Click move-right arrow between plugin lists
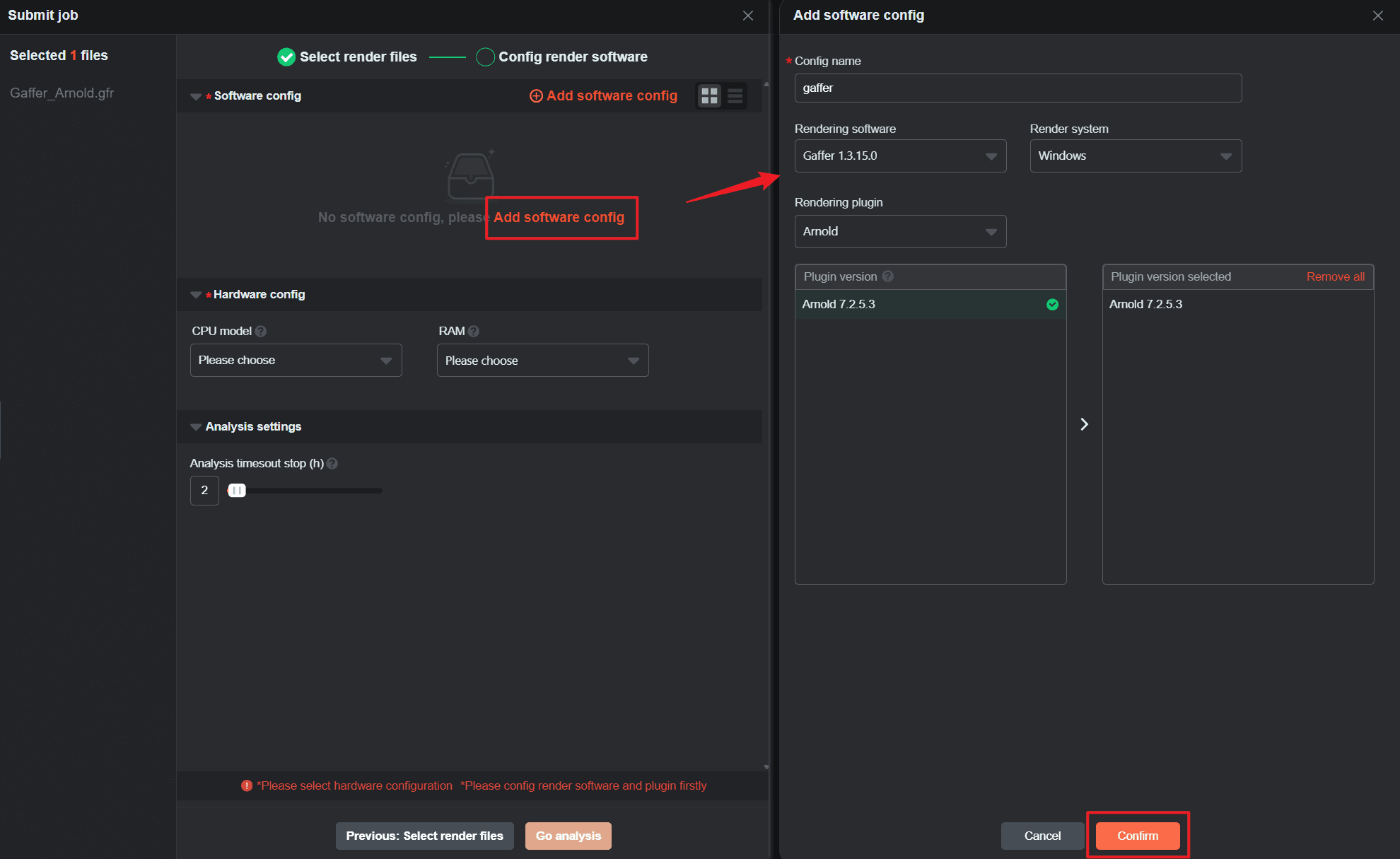This screenshot has width=1400, height=859. point(1084,424)
